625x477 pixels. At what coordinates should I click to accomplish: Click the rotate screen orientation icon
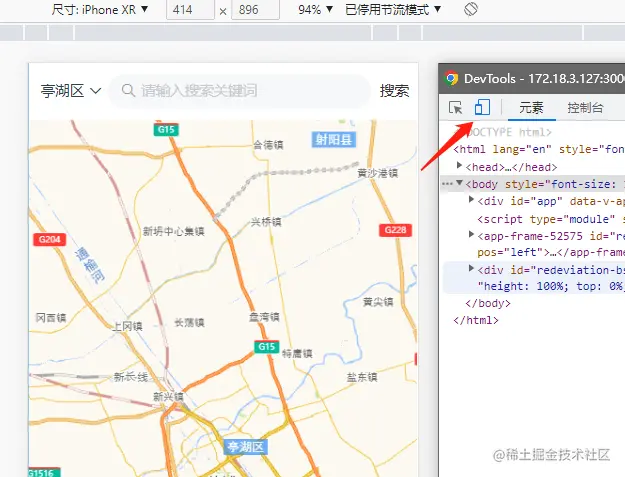471,9
